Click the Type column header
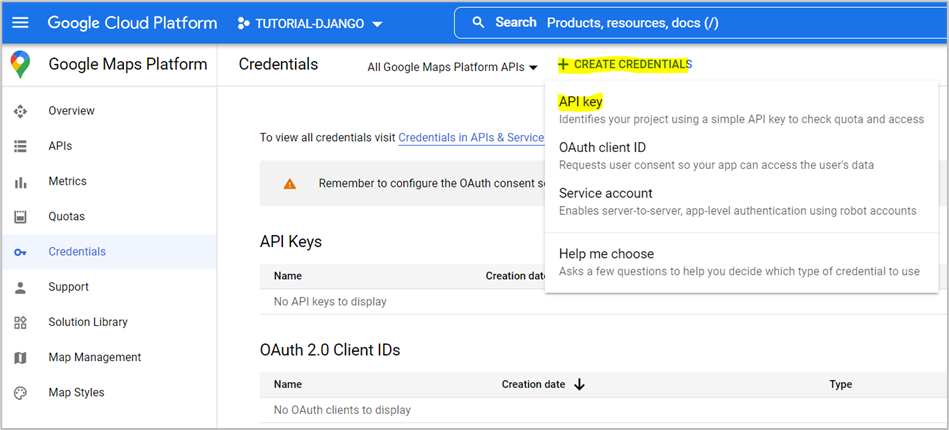 tap(841, 384)
